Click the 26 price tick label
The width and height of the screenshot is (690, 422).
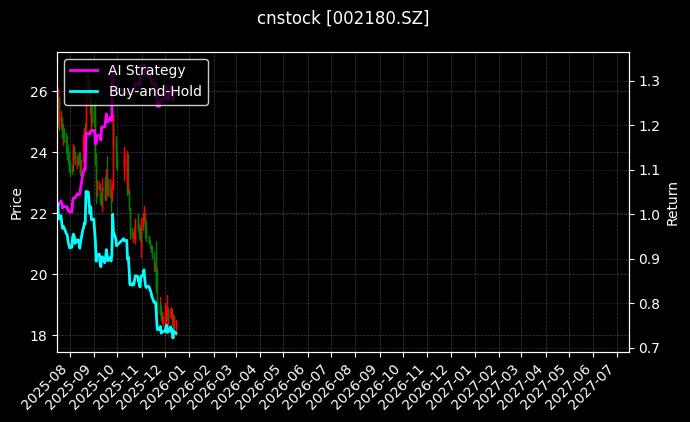coord(38,92)
